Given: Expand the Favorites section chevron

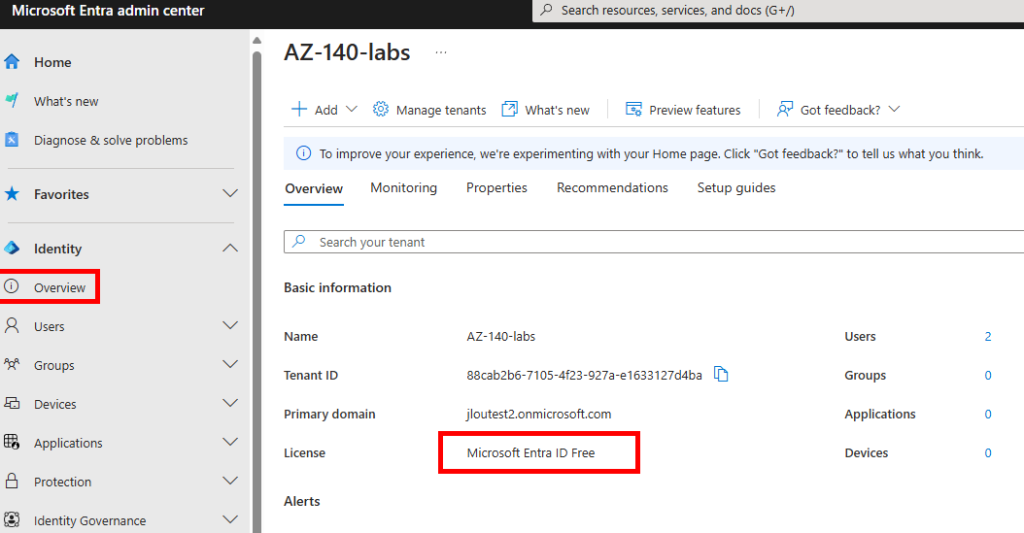Looking at the screenshot, I should pos(230,193).
